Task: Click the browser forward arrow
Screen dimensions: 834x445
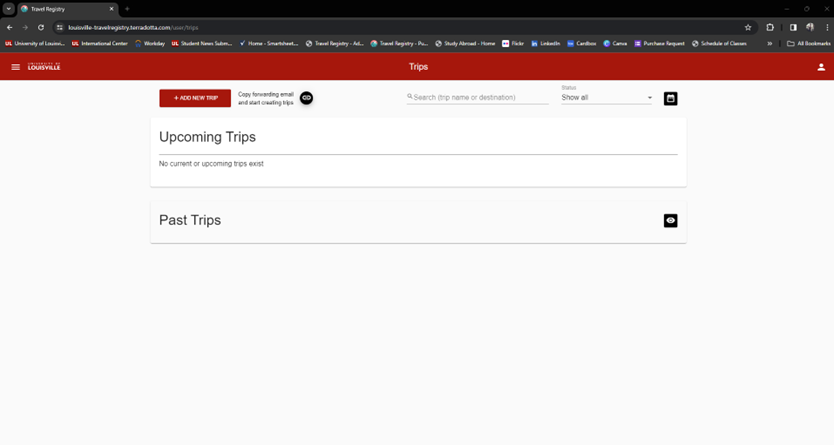Action: pyautogui.click(x=25, y=28)
